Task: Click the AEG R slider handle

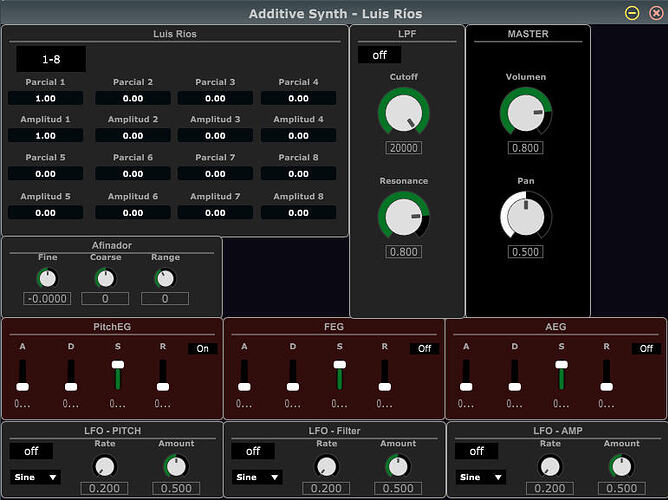Action: (x=607, y=387)
